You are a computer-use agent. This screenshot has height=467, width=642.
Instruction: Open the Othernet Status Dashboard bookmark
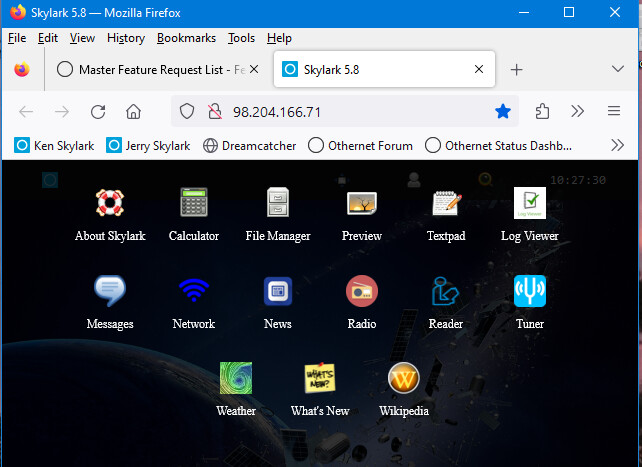click(x=498, y=145)
